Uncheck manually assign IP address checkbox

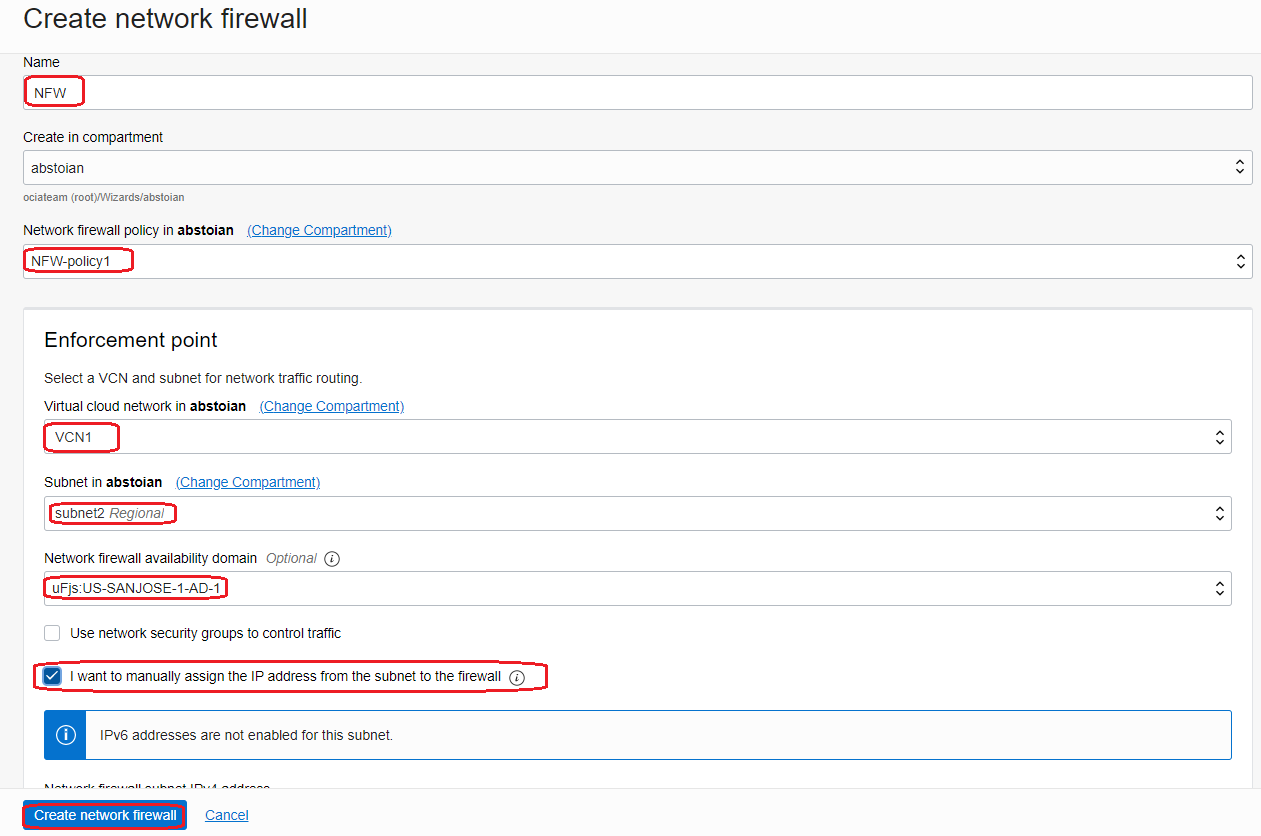pyautogui.click(x=52, y=677)
